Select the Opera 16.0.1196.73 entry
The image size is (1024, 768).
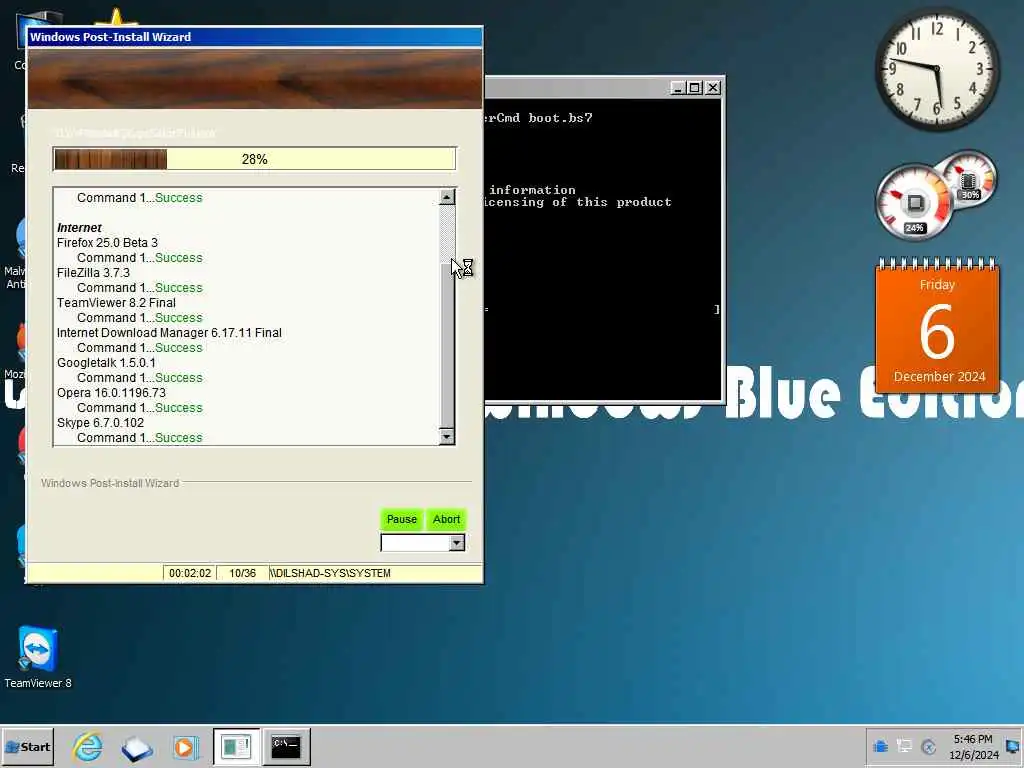pyautogui.click(x=111, y=392)
